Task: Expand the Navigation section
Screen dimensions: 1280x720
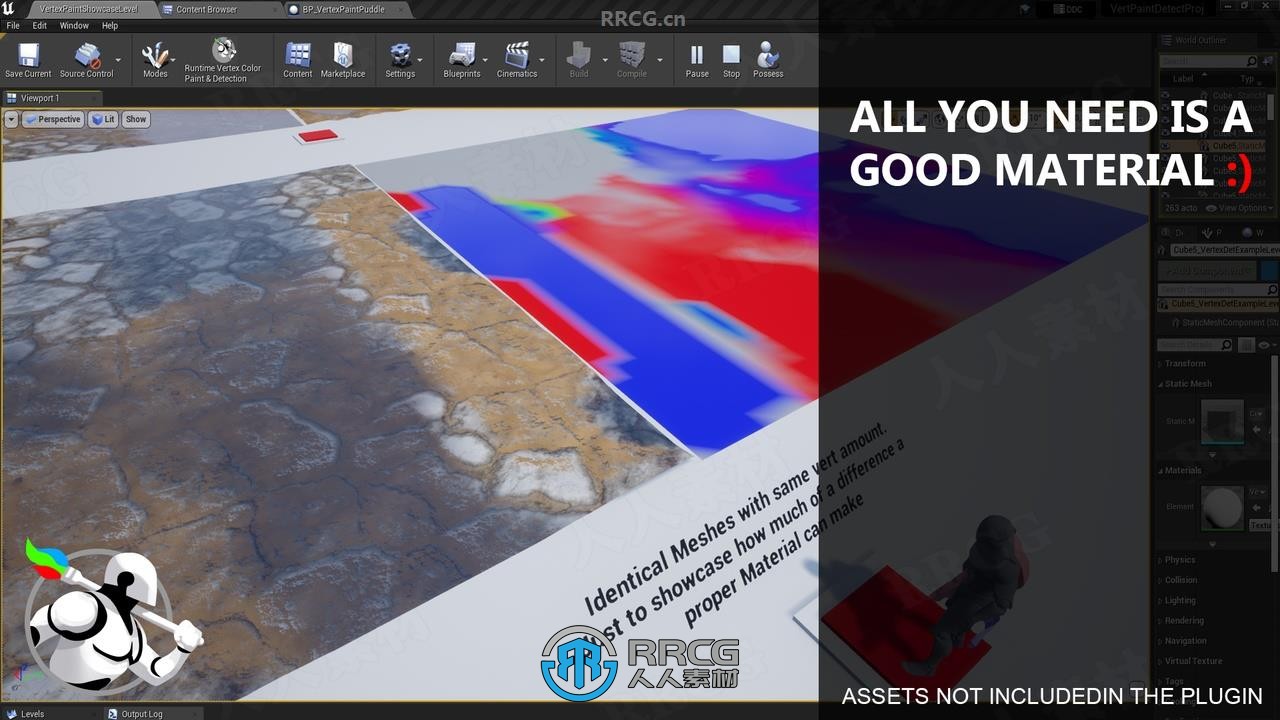Action: [1184, 641]
